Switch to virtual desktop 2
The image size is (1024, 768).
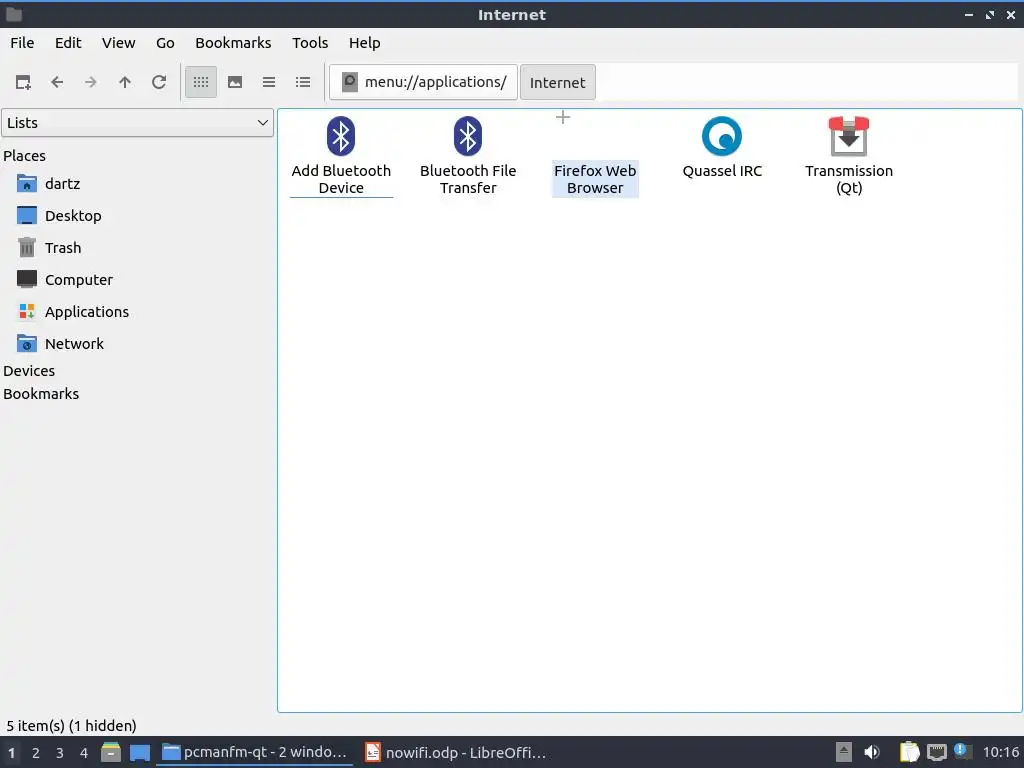point(36,753)
